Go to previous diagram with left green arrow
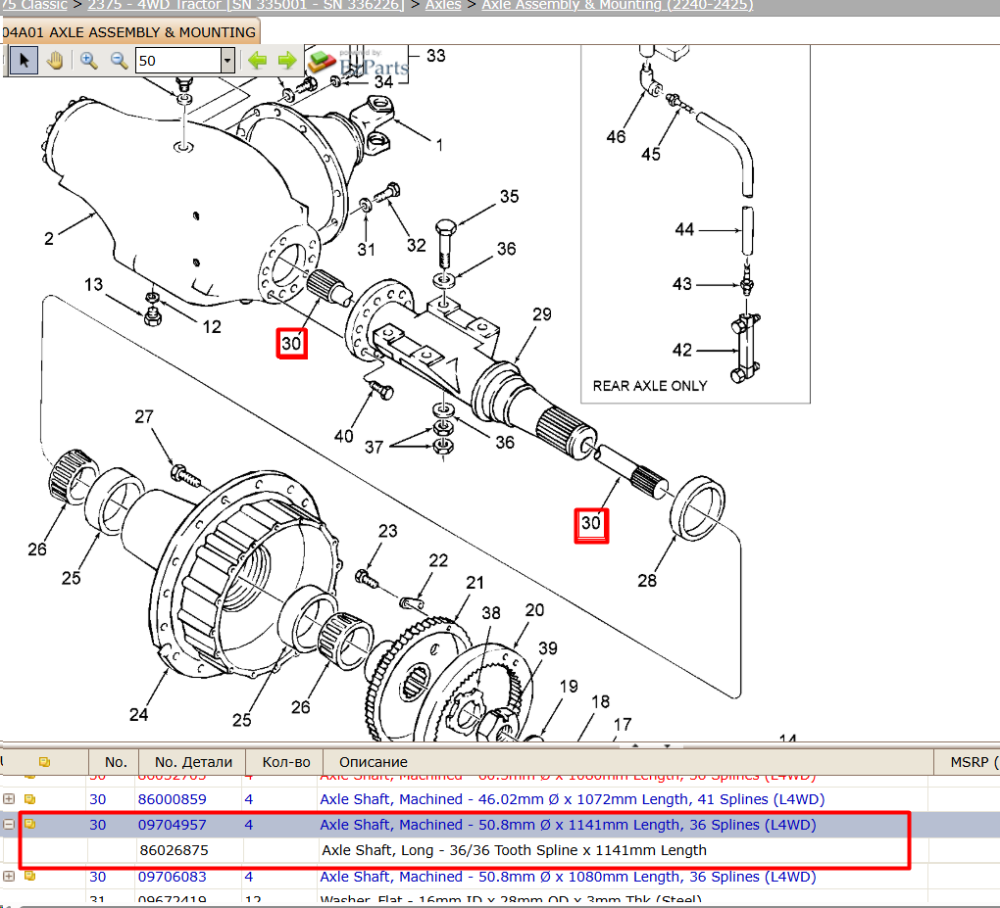The height and width of the screenshot is (908, 1000). tap(258, 61)
